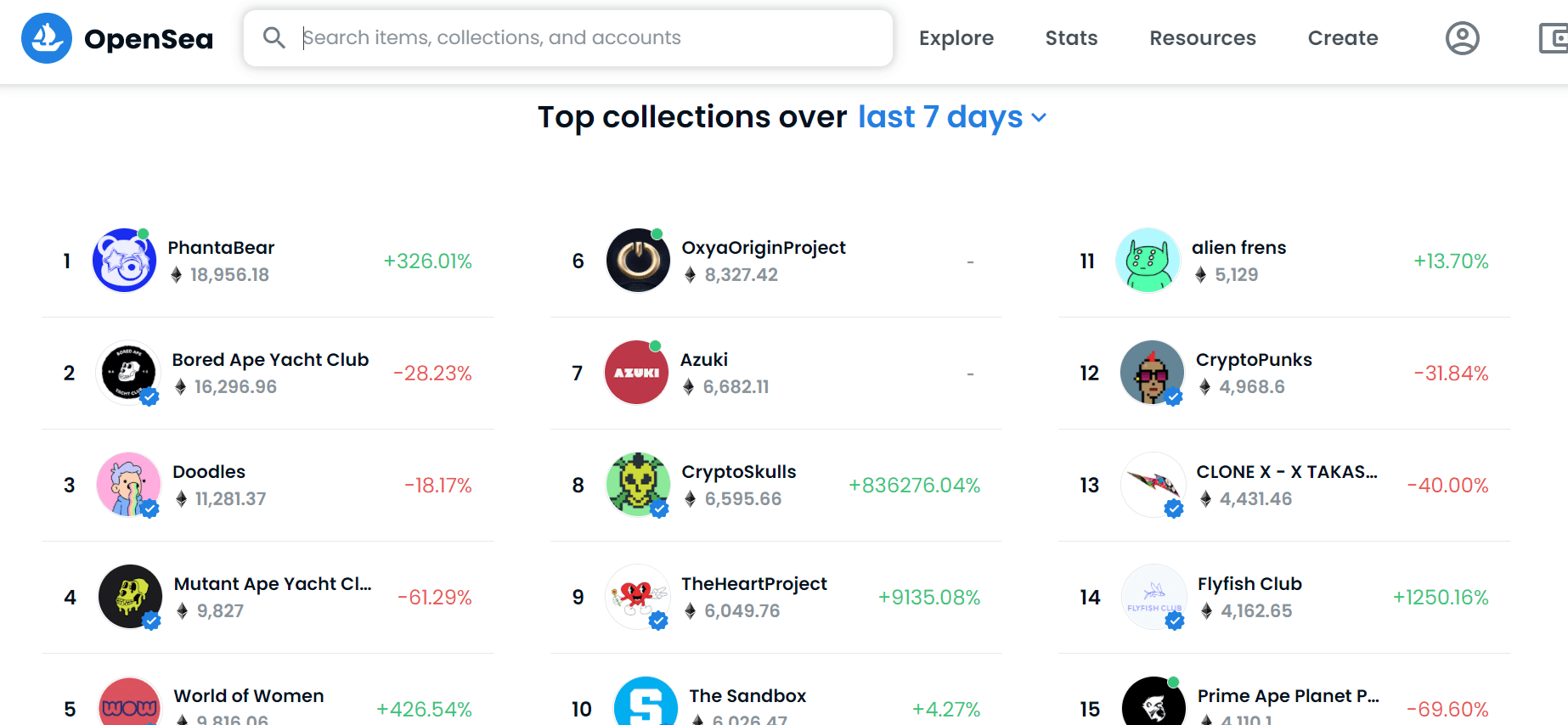Open the Azuki name link
This screenshot has width=1568, height=725.
(704, 360)
